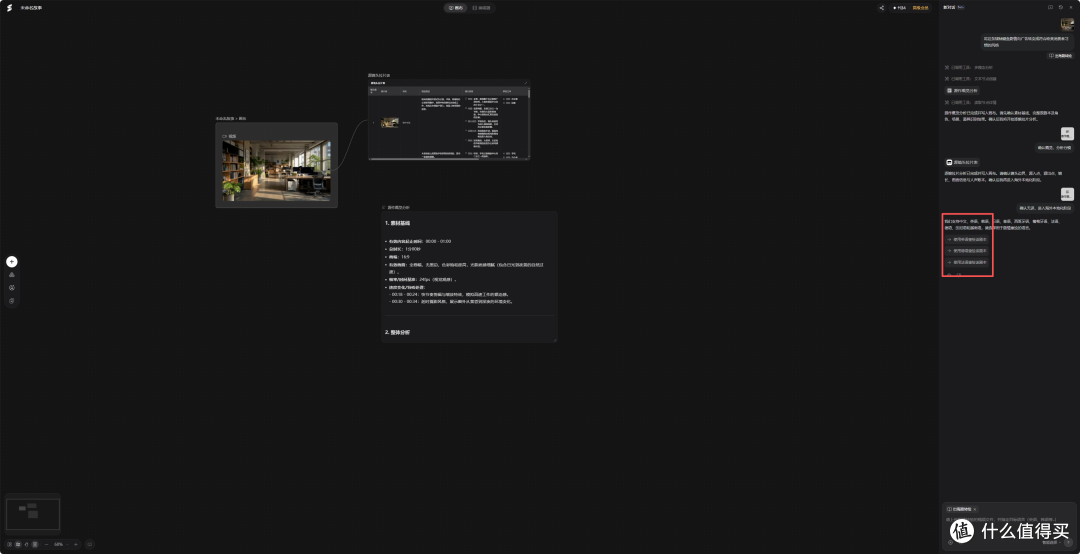The height and width of the screenshot is (554, 1080).
Task: Select the top suggested reply in chat
Action: click(x=967, y=240)
